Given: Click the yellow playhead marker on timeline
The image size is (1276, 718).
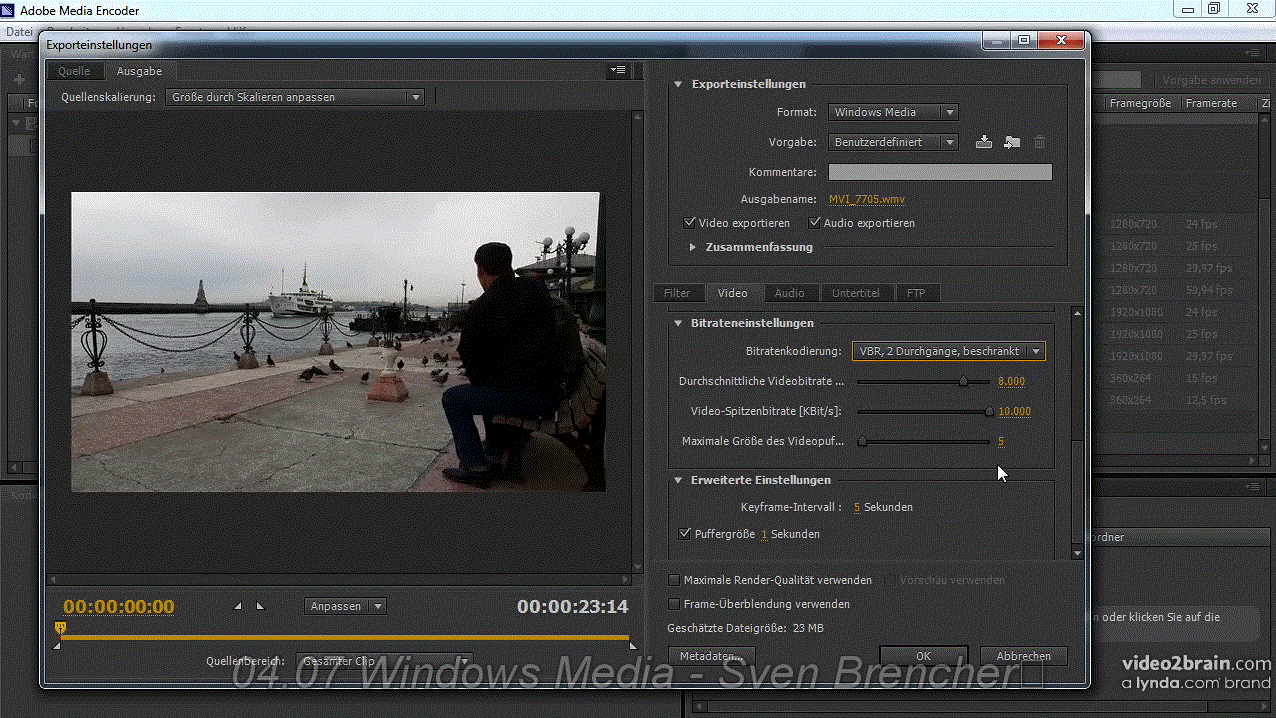Looking at the screenshot, I should 60,628.
